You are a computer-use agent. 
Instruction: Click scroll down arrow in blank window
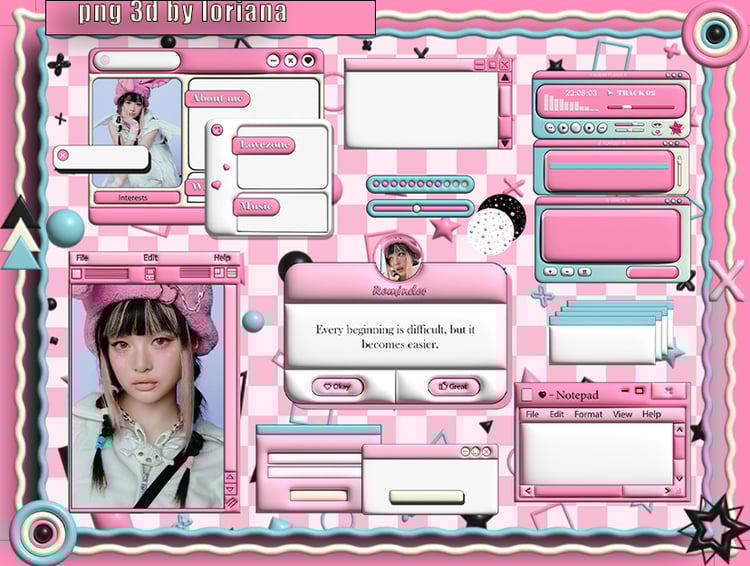click(505, 143)
